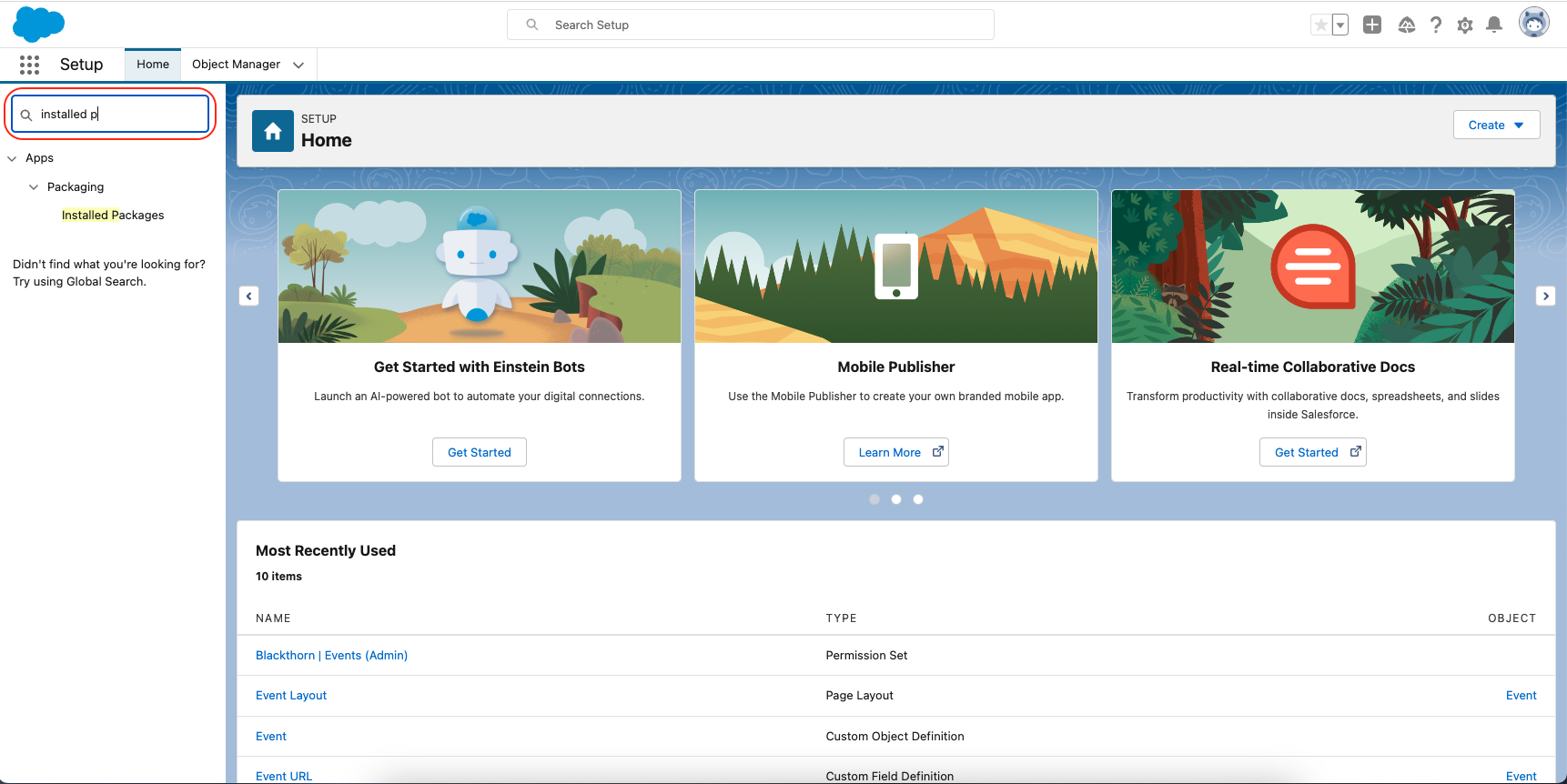Image resolution: width=1567 pixels, height=784 pixels.
Task: Click the magnifier icon in Quick Find
Action: point(26,115)
